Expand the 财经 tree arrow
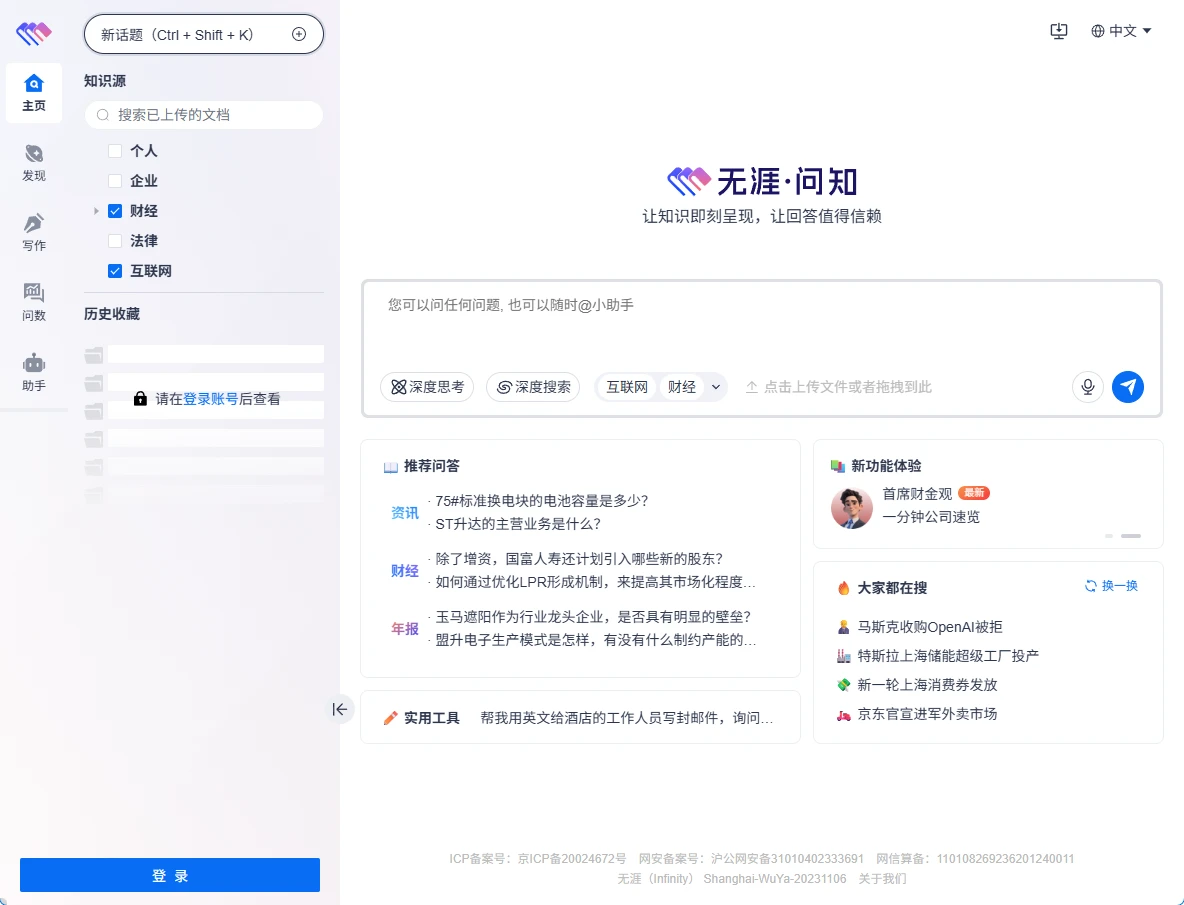 point(96,211)
